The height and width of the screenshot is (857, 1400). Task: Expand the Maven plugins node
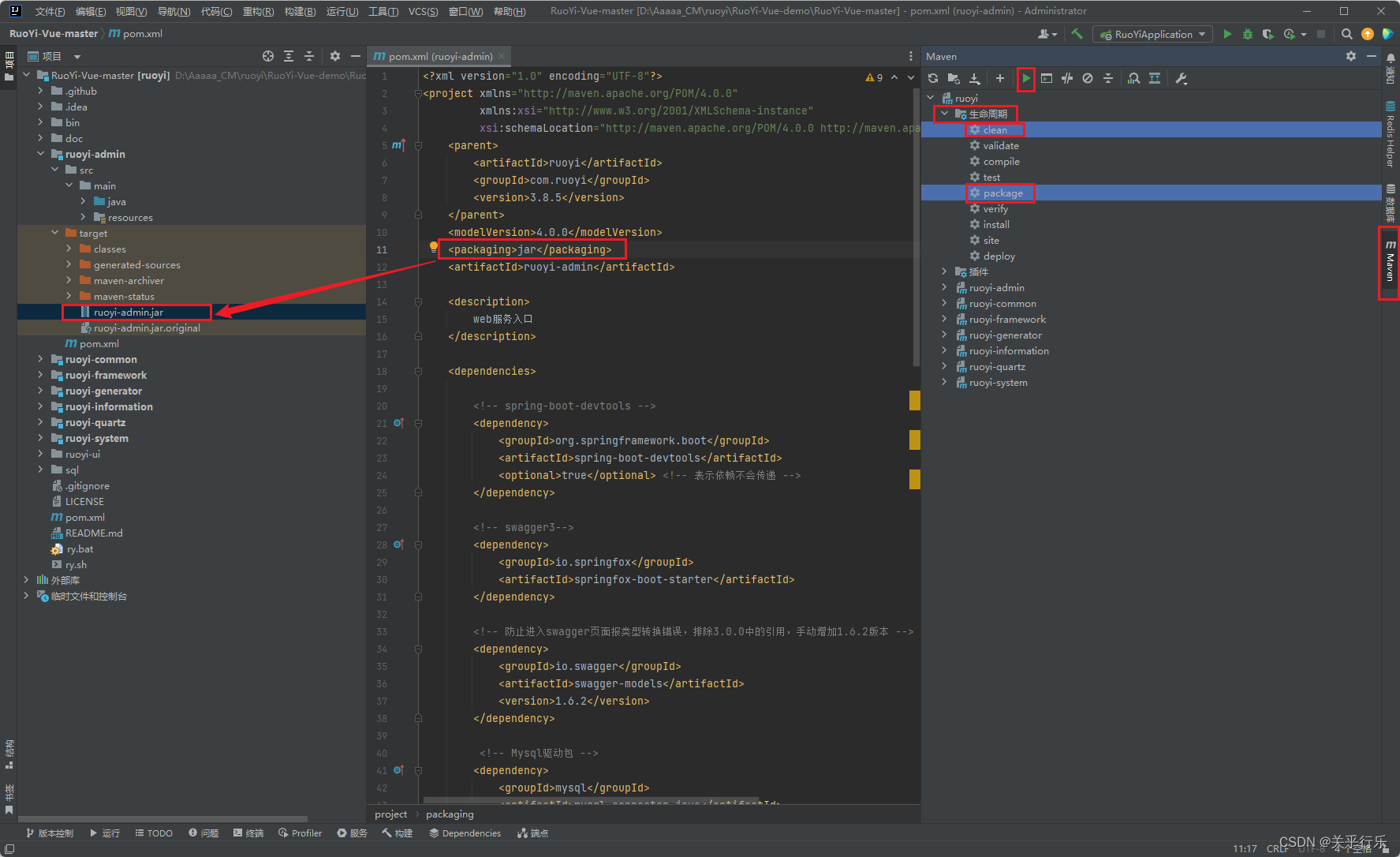point(944,271)
